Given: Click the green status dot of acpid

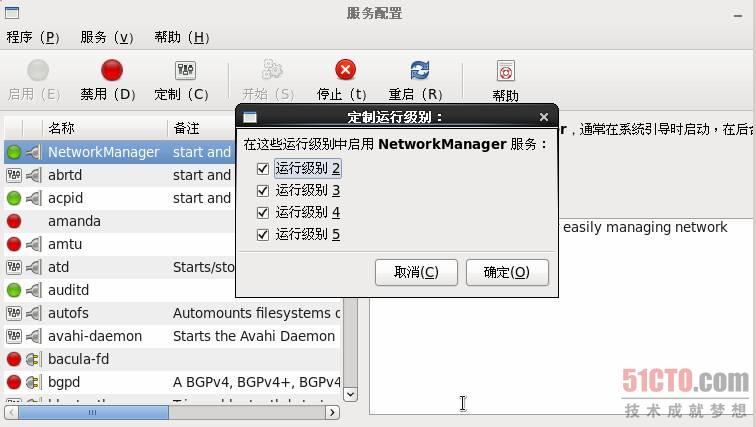Looking at the screenshot, I should [x=14, y=198].
